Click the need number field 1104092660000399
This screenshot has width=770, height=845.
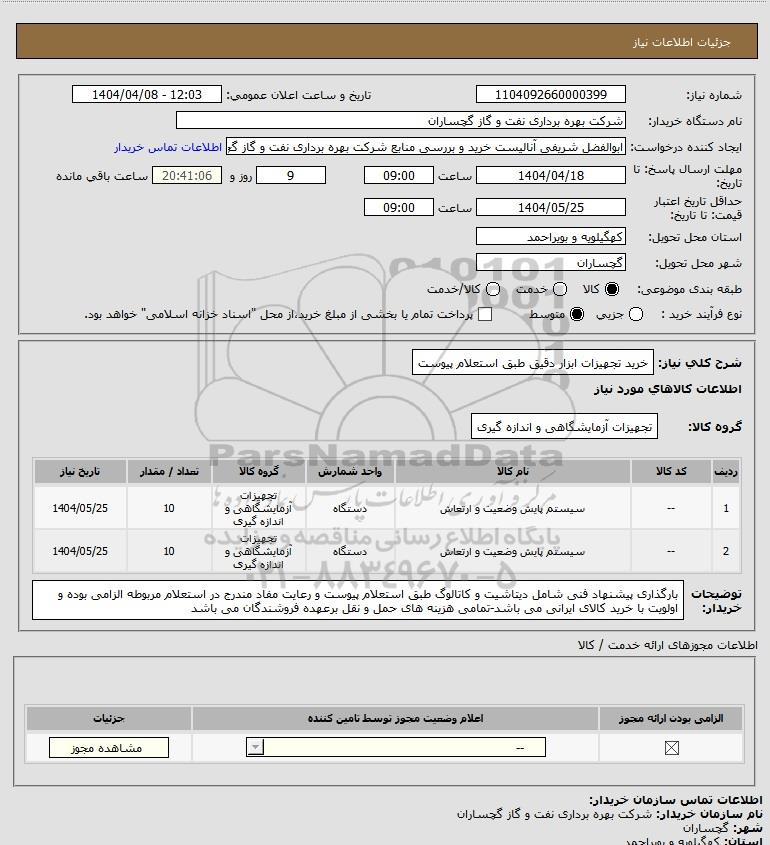pos(551,94)
